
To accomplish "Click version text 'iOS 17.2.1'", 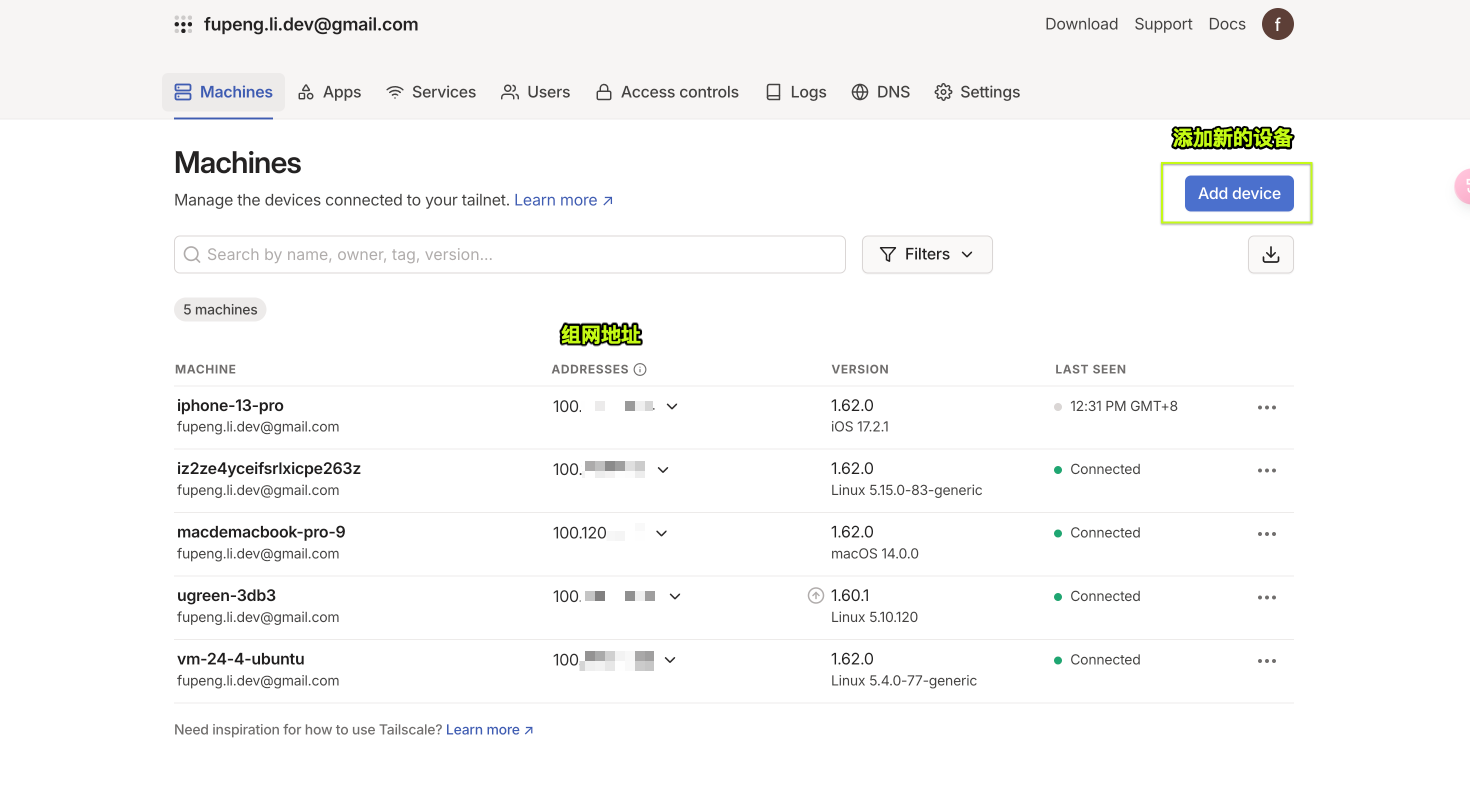I will tap(860, 427).
